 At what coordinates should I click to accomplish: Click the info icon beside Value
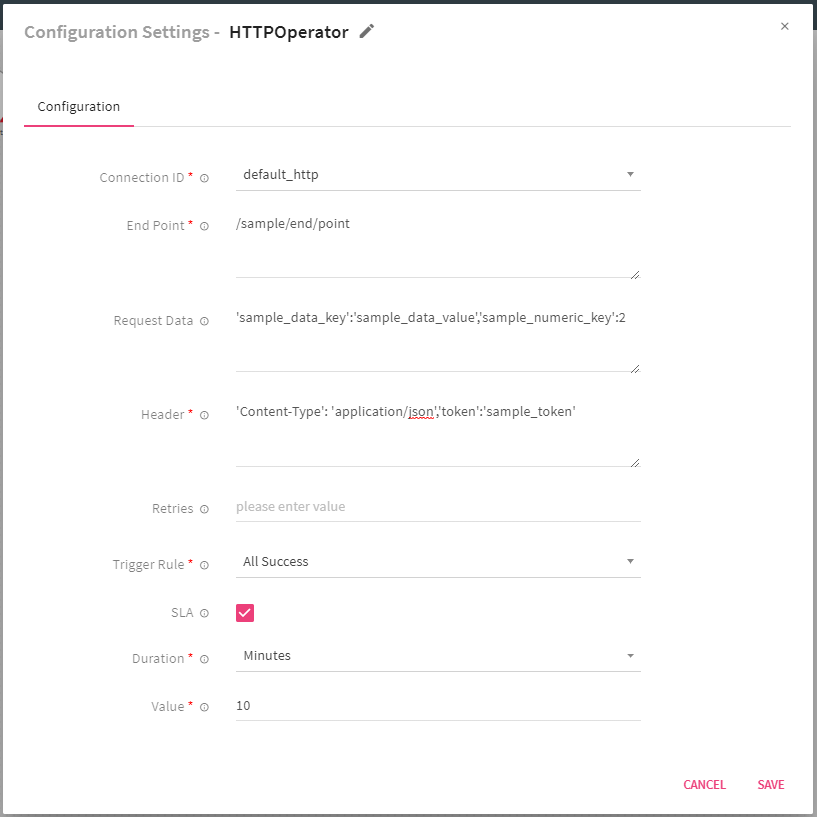204,706
